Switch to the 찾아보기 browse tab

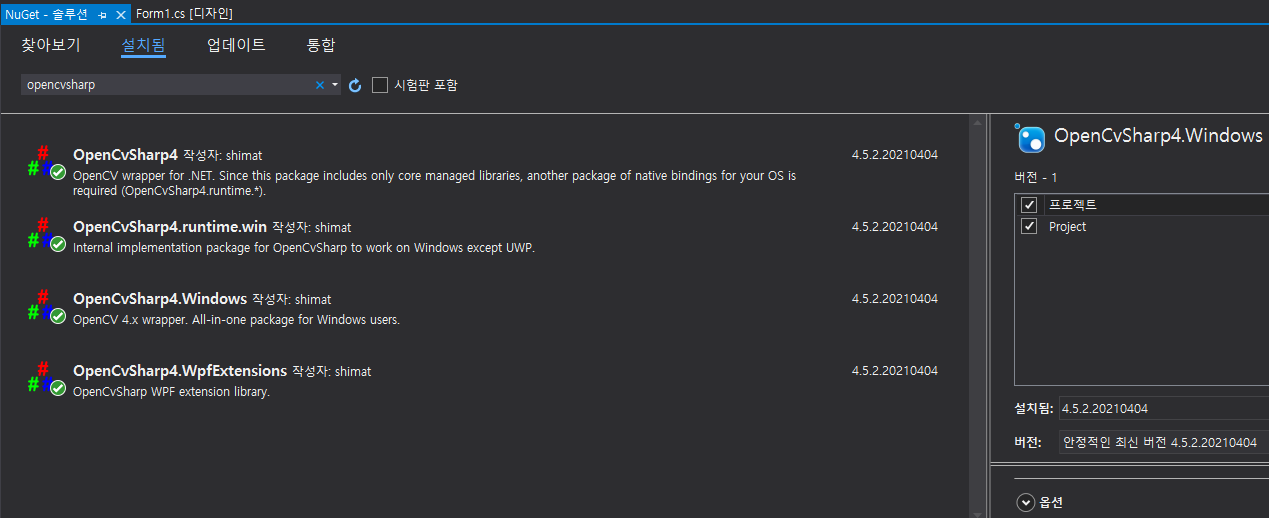pos(51,45)
